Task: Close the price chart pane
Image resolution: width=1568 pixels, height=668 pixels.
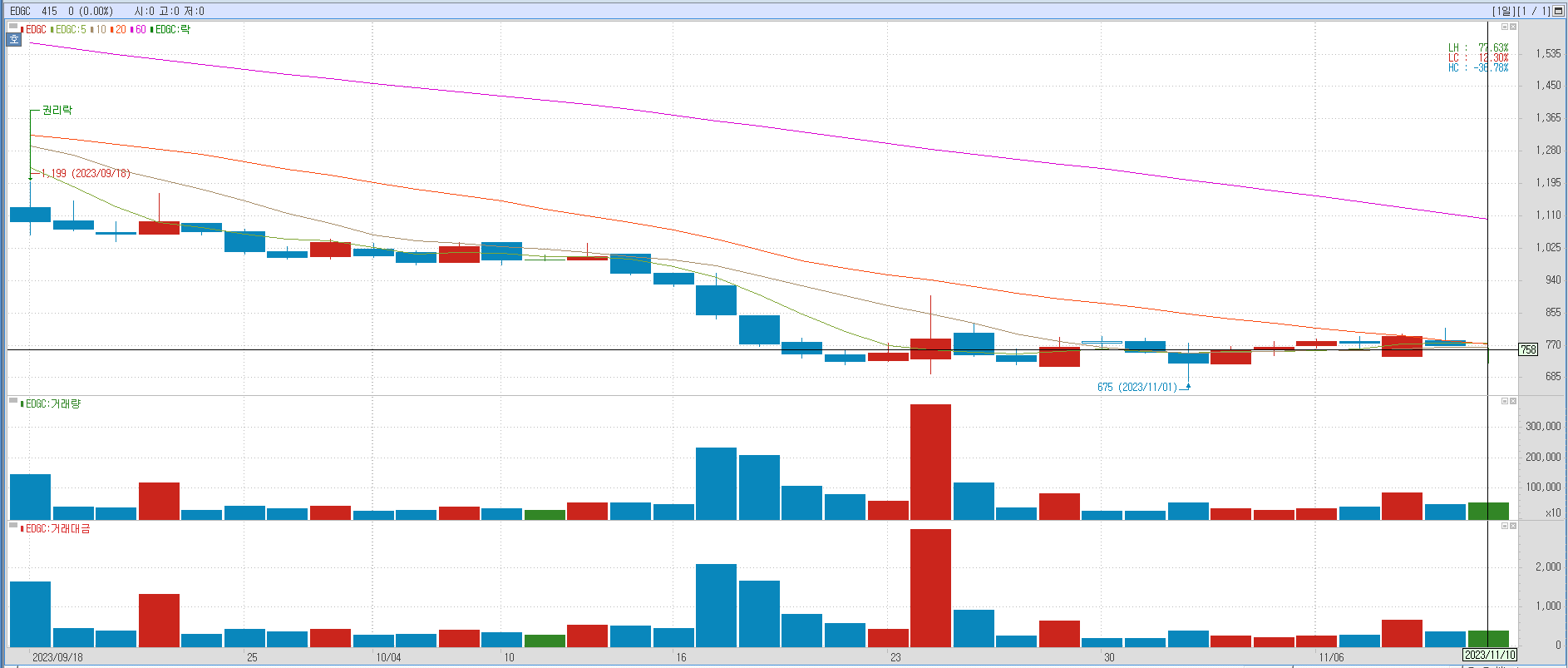Action: pyautogui.click(x=1513, y=27)
